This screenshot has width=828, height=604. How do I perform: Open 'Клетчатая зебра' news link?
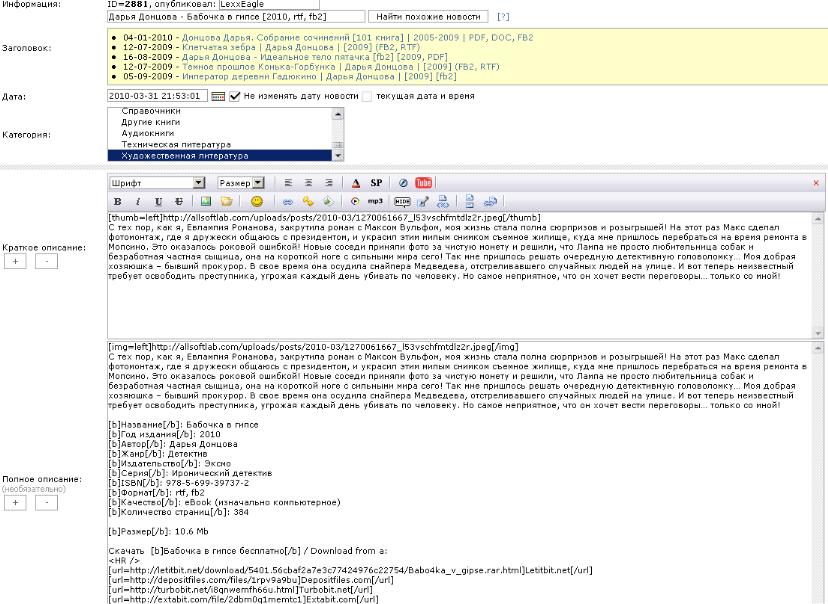pyautogui.click(x=300, y=47)
